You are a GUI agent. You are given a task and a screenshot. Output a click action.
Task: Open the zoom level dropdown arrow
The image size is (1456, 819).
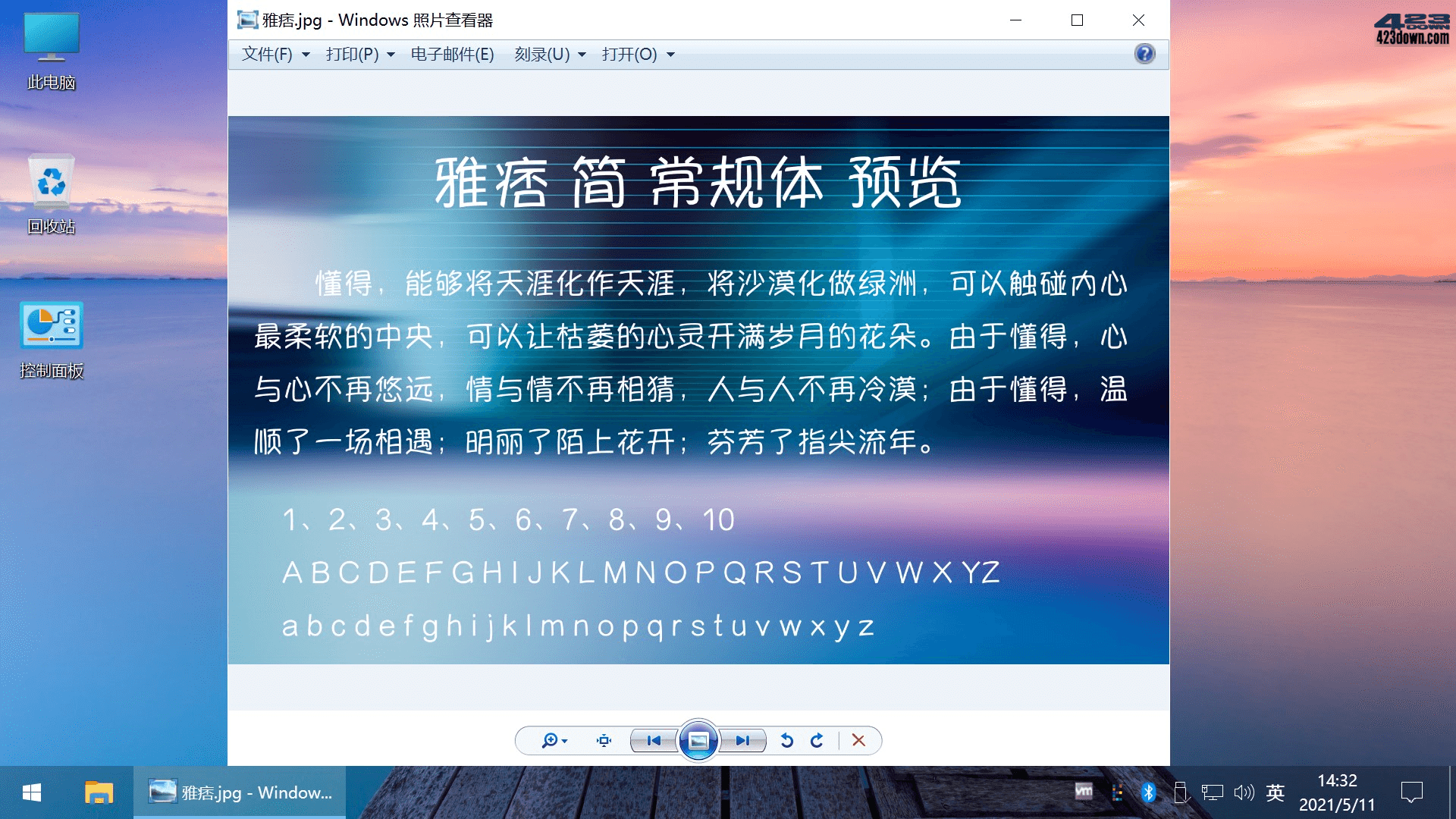563,741
